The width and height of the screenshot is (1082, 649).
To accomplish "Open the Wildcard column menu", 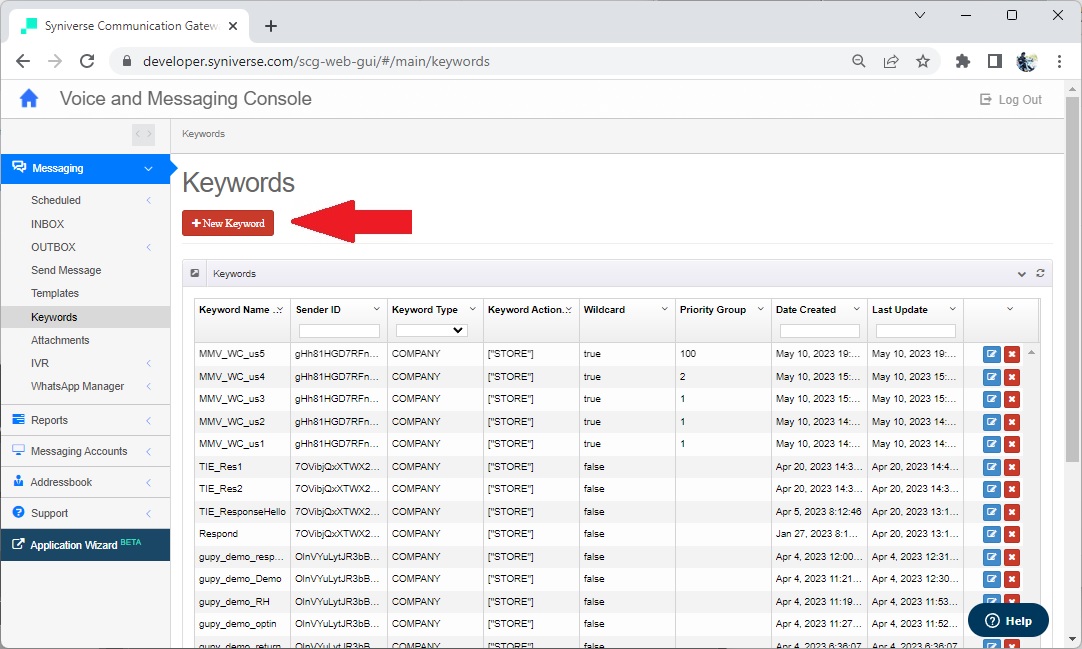I will (x=664, y=309).
